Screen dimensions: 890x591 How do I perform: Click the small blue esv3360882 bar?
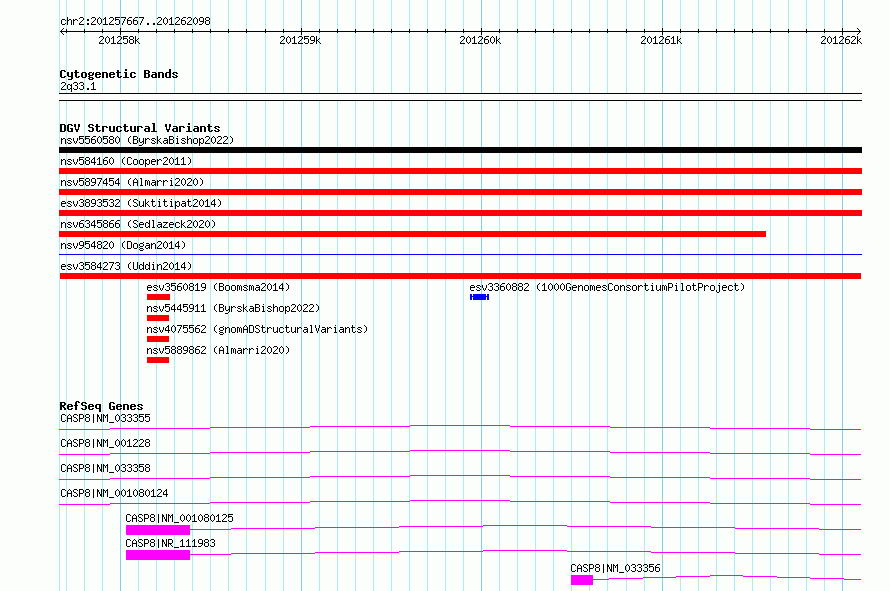479,297
